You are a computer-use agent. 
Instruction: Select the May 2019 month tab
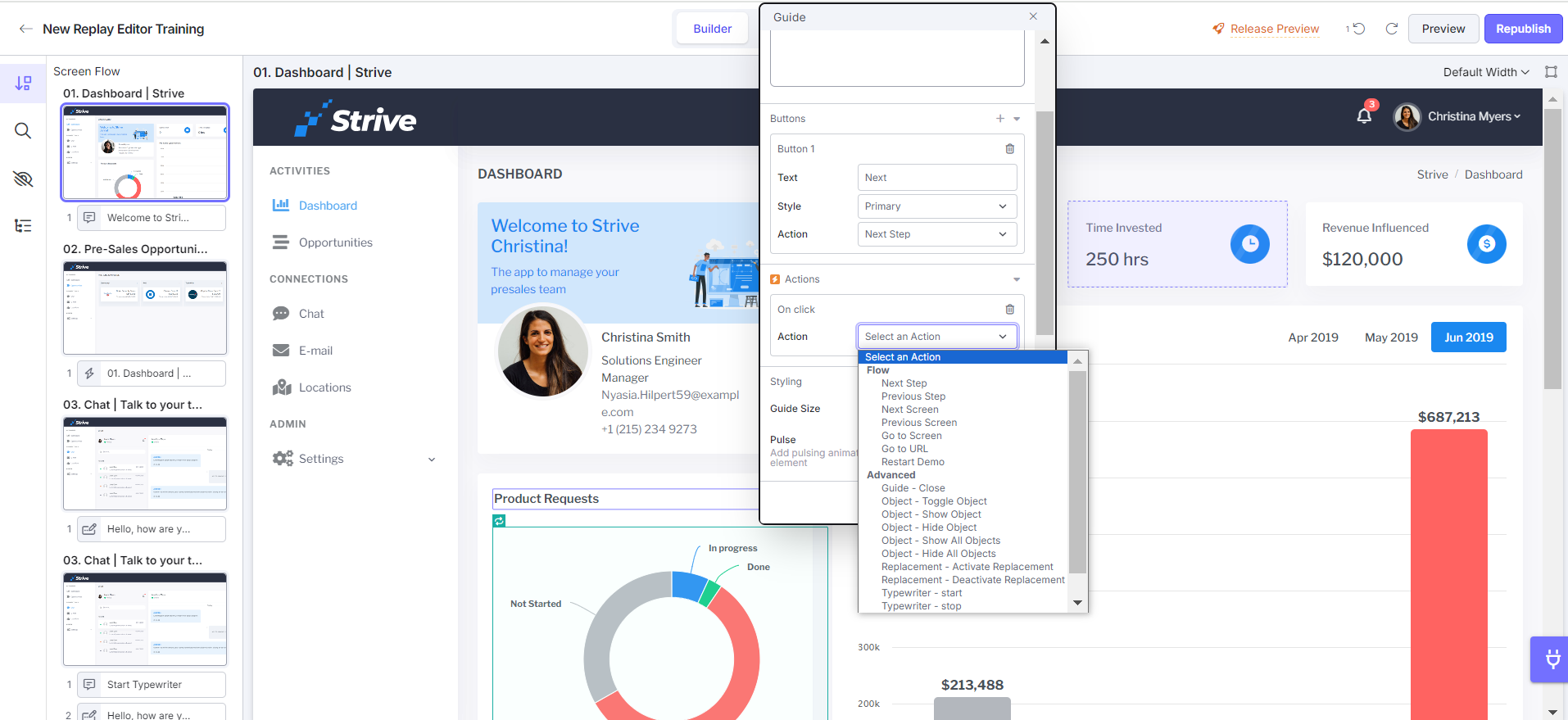pos(1391,337)
